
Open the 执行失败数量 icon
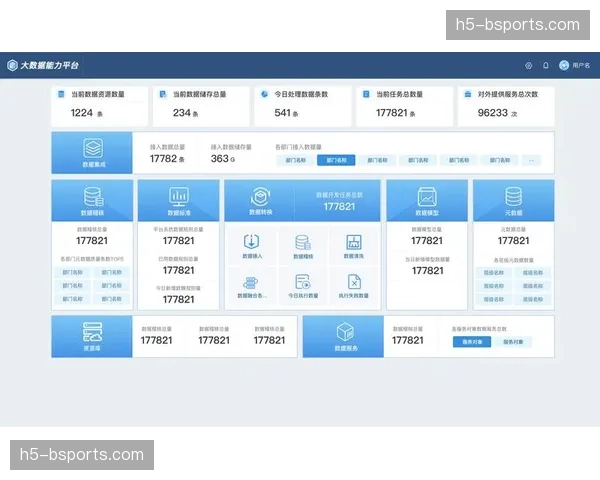coord(353,285)
